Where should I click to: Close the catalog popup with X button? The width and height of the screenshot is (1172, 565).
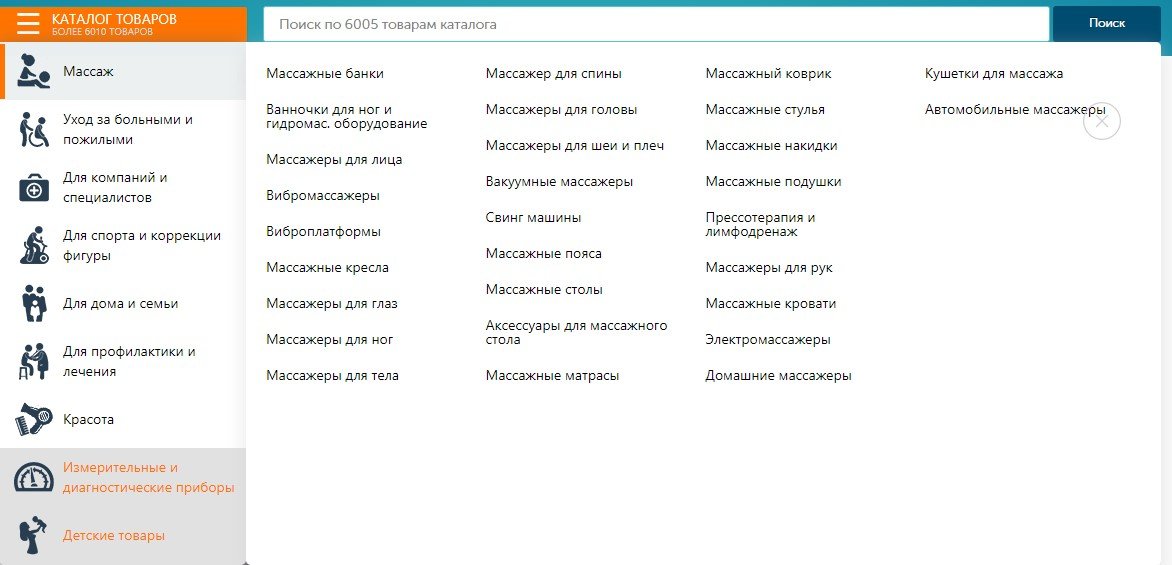[x=1102, y=121]
